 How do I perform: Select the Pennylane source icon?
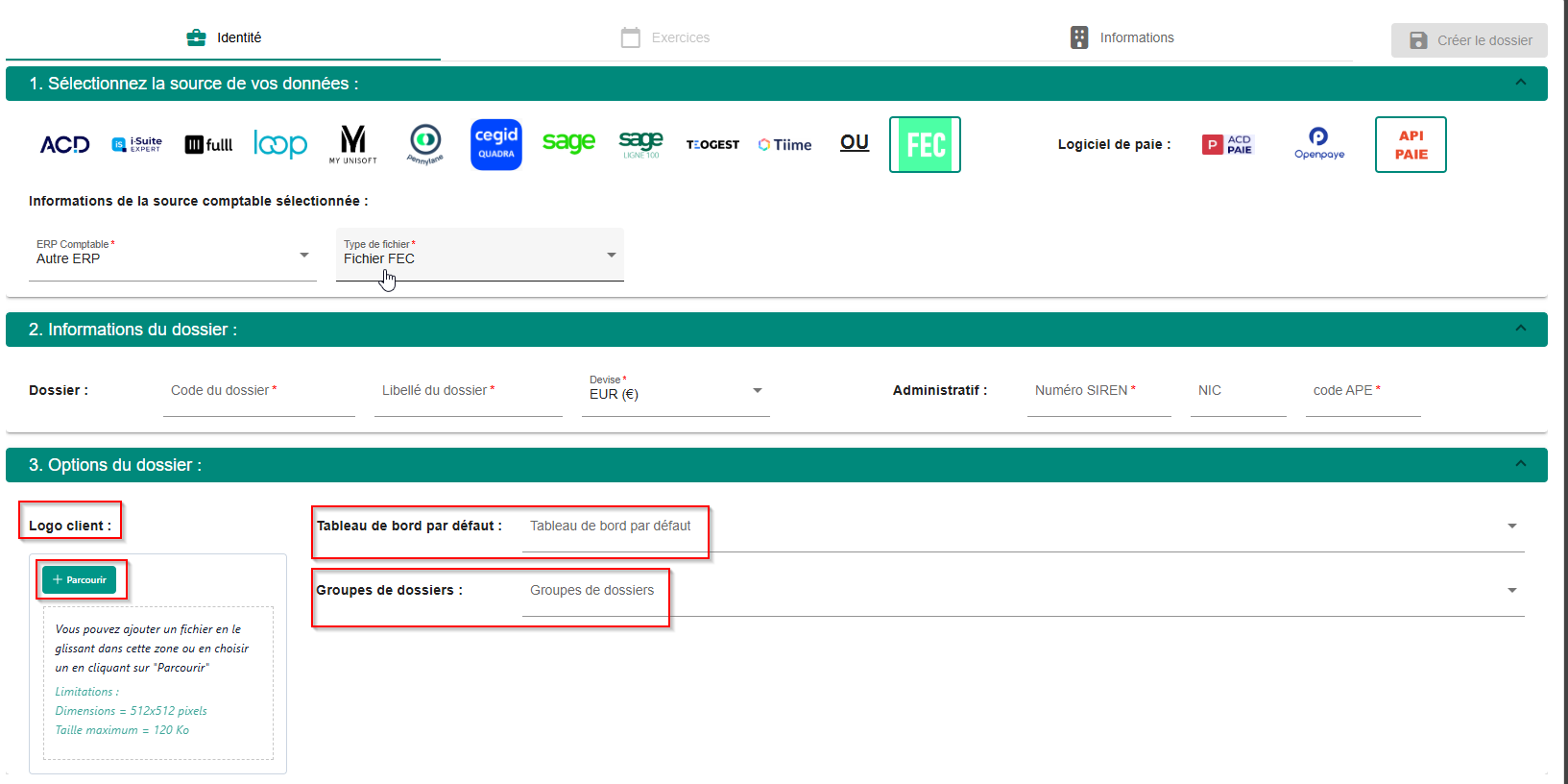(425, 145)
